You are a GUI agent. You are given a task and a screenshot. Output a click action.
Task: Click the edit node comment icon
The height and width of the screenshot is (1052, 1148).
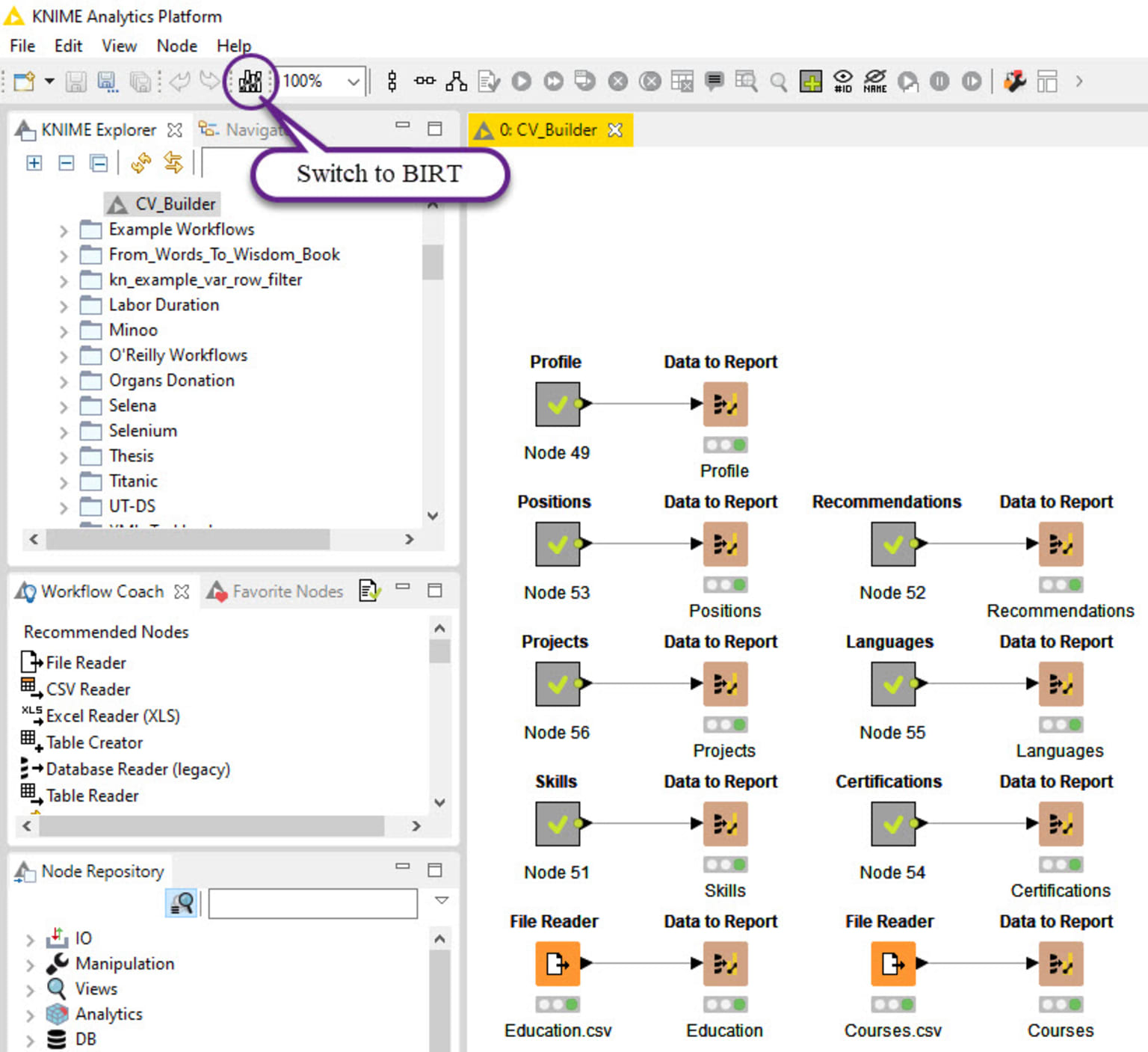tap(715, 81)
